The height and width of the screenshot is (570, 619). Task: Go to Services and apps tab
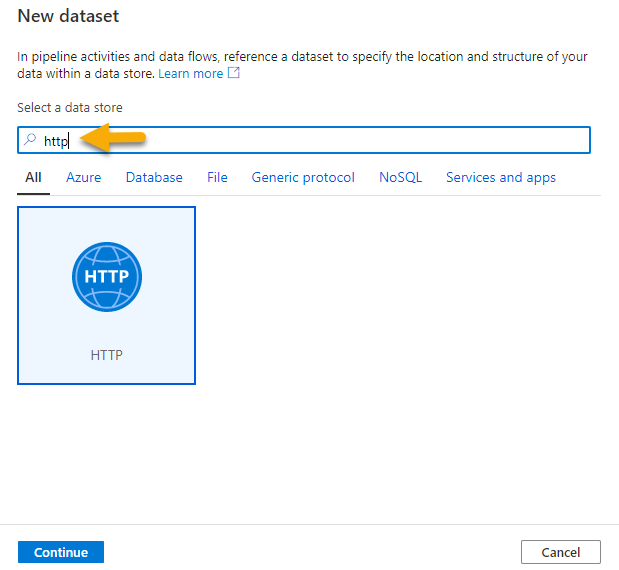click(500, 178)
